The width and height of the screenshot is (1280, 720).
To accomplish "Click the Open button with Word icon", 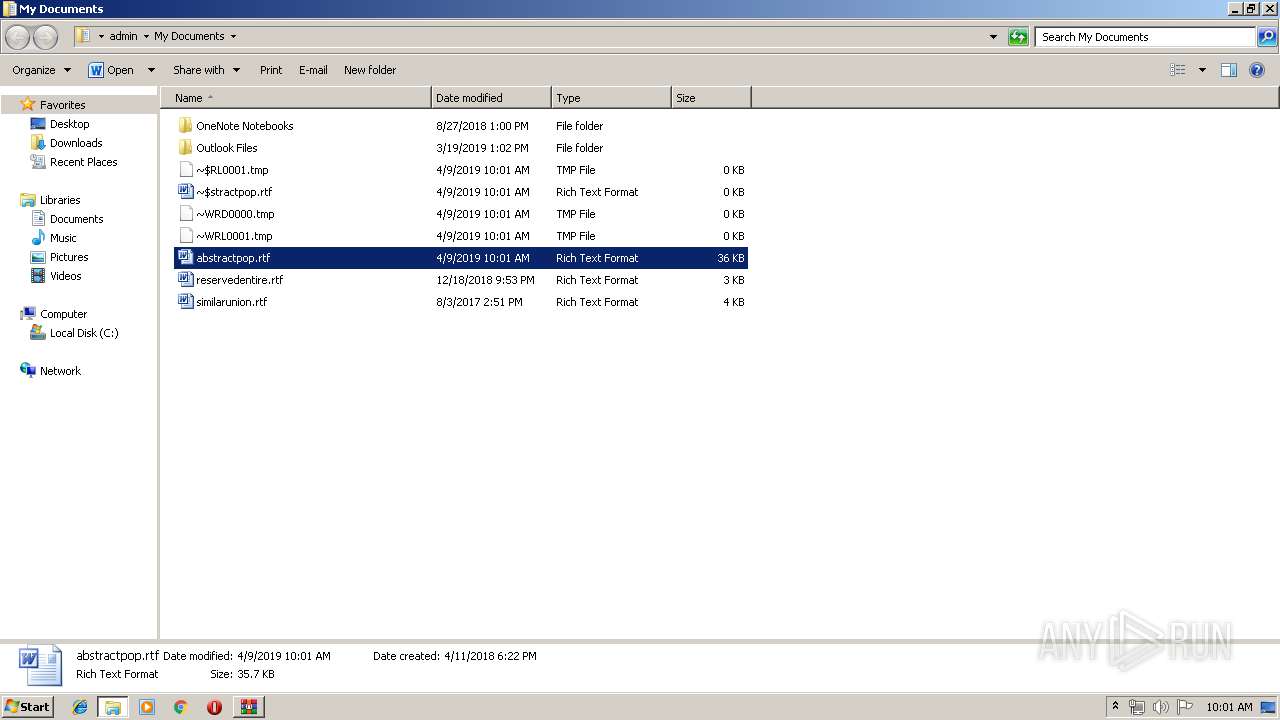I will (111, 70).
